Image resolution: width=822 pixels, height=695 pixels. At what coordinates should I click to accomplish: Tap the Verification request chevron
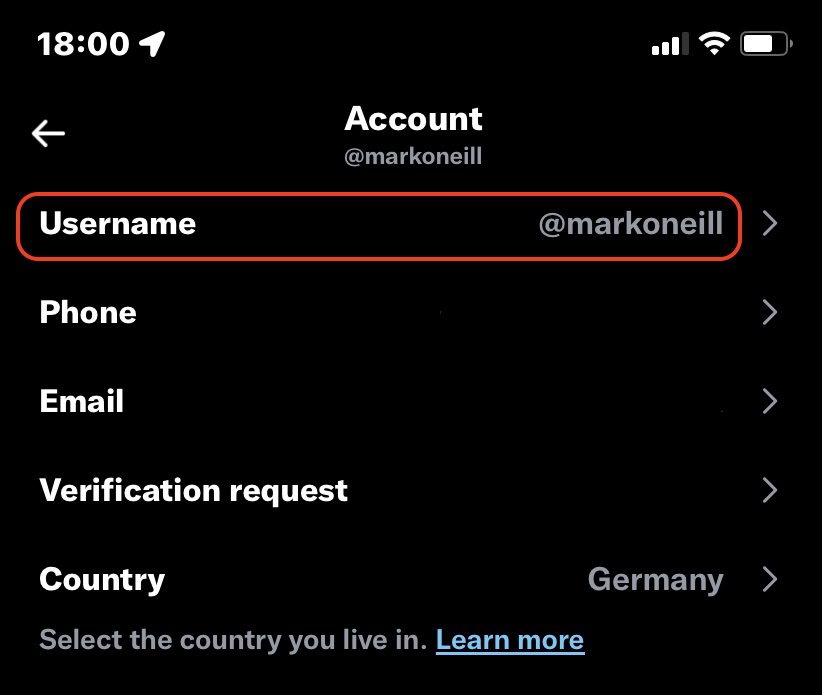769,490
